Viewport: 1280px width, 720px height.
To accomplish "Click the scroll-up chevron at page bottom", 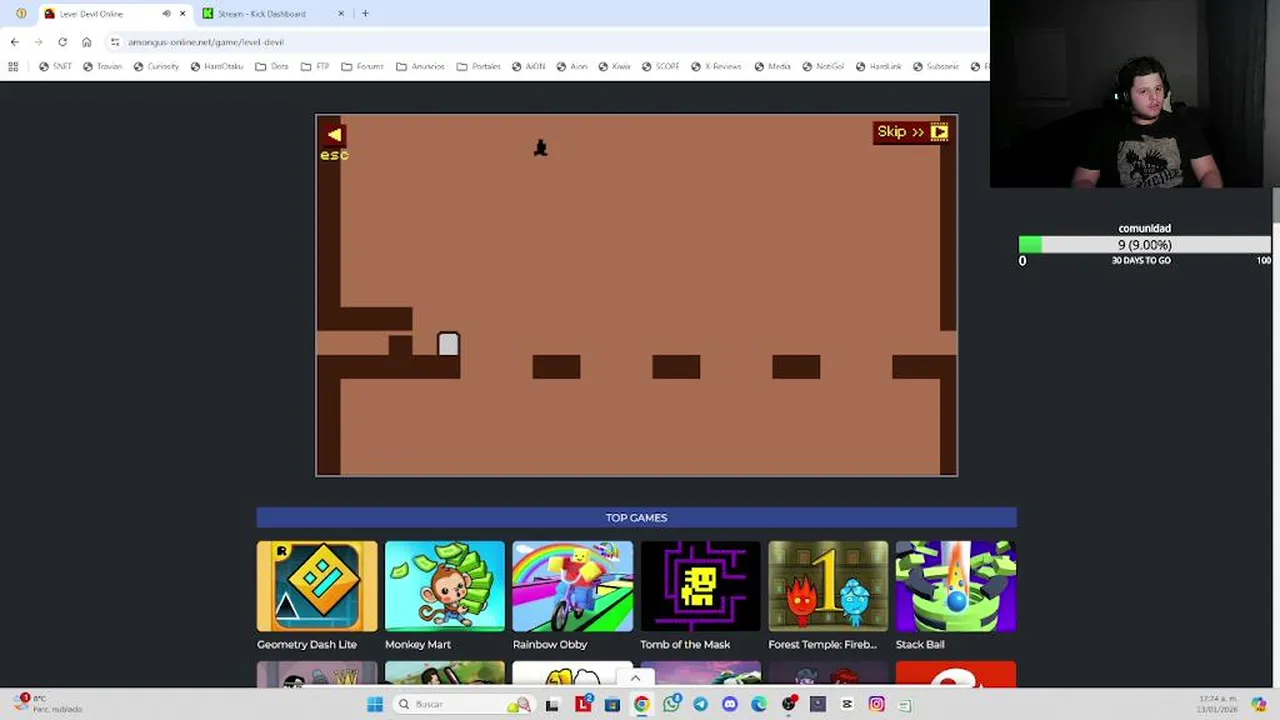I will point(635,679).
